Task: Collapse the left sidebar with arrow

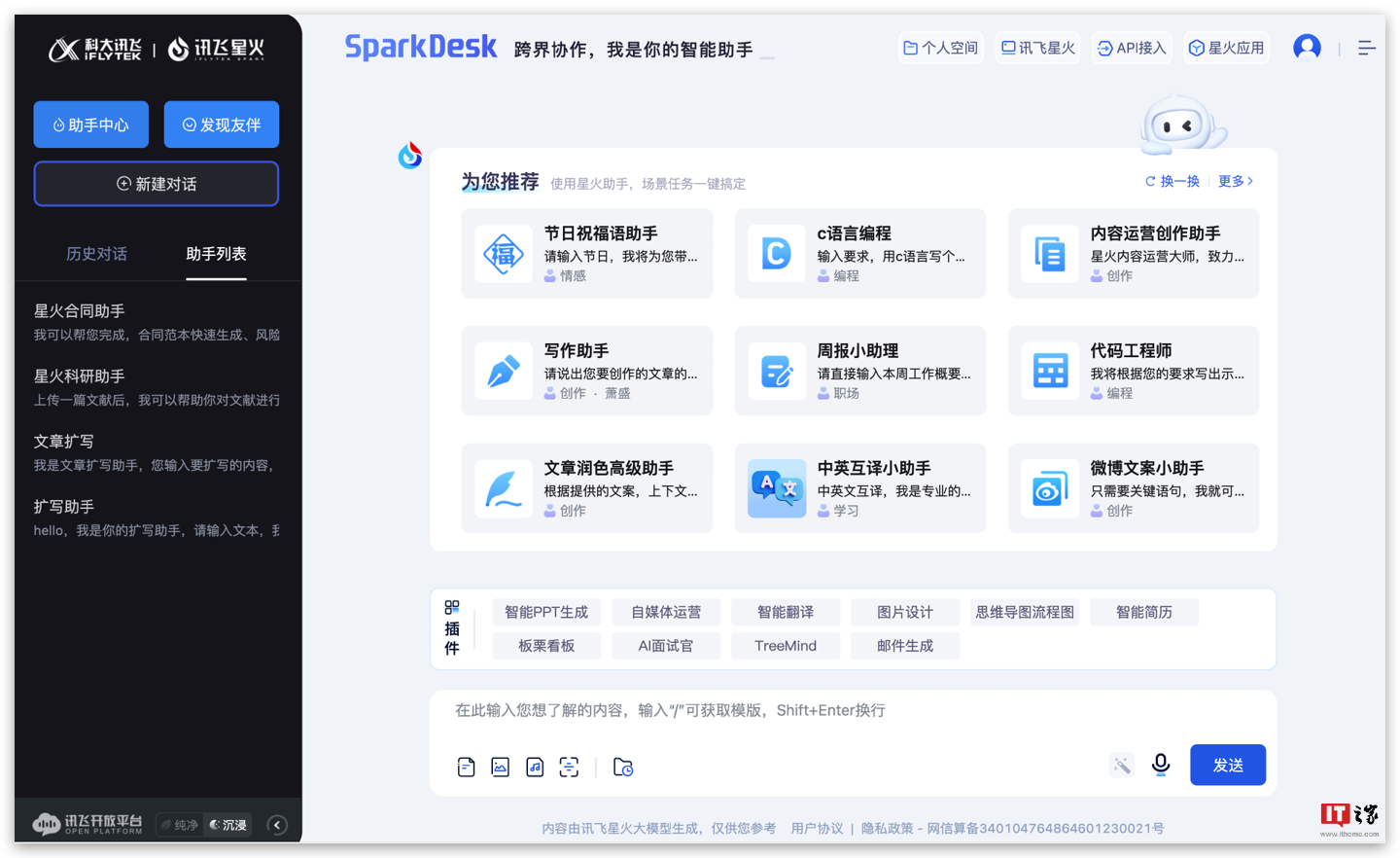Action: 277,825
